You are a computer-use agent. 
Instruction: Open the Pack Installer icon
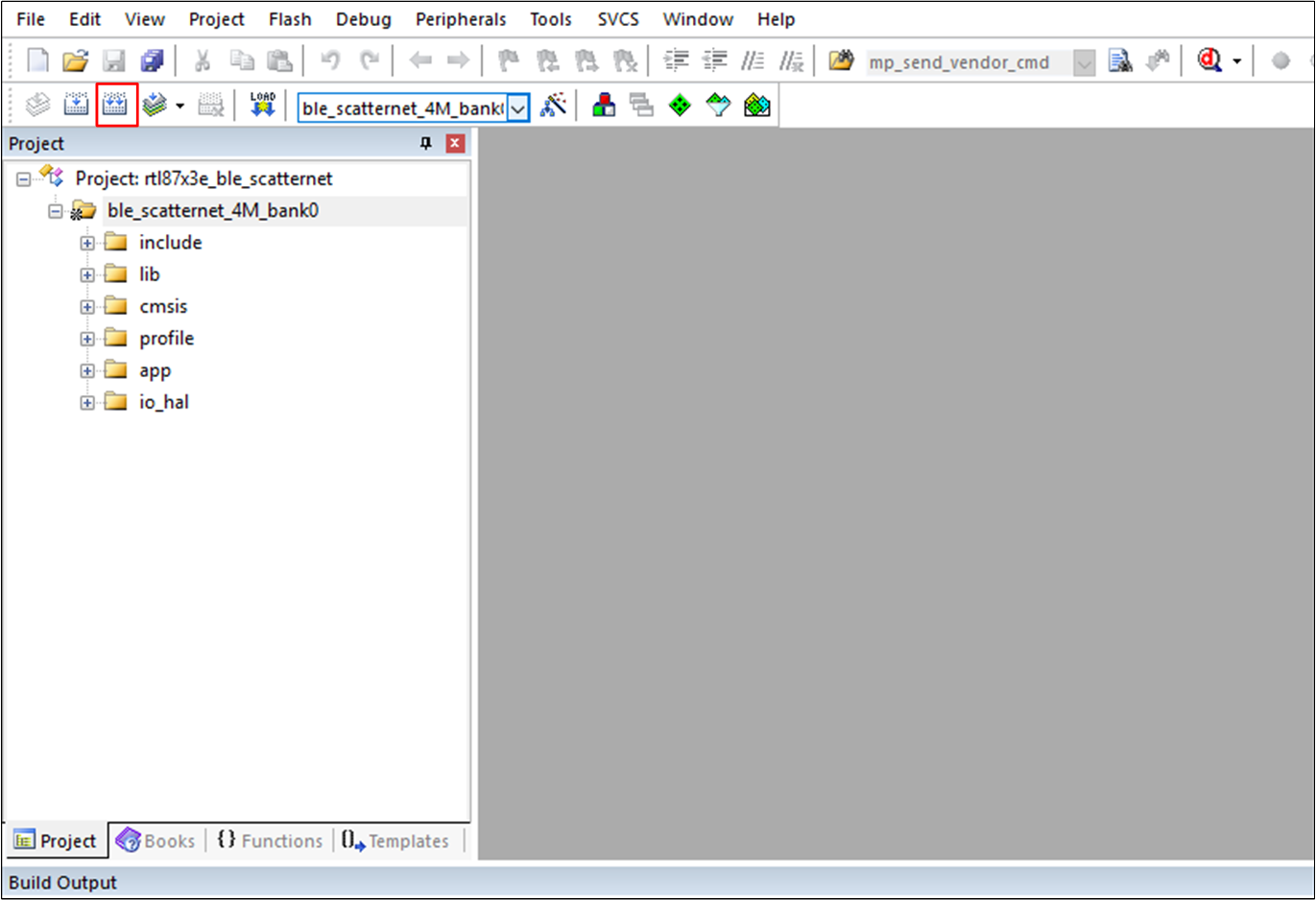tap(757, 106)
